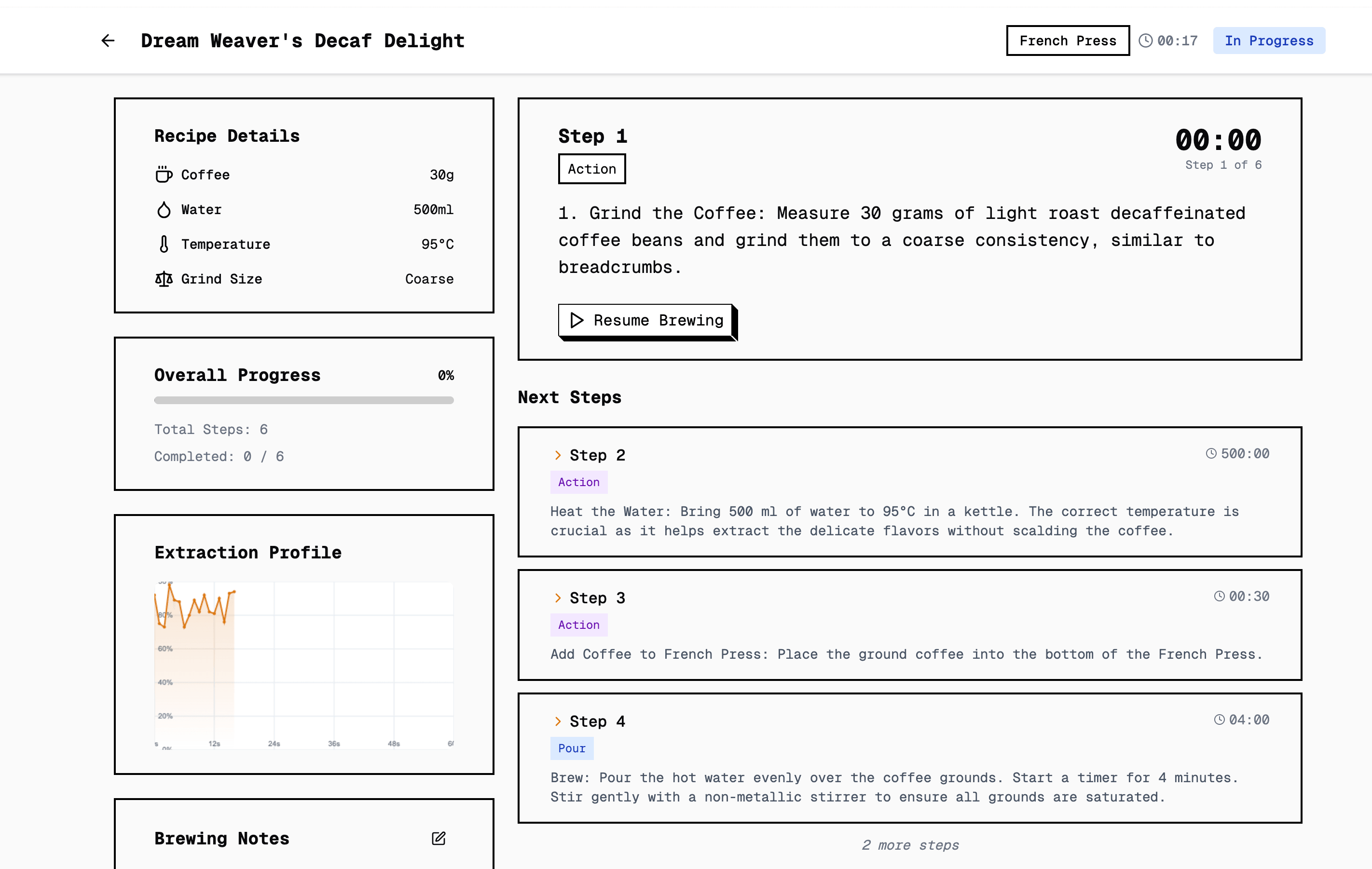1372x869 pixels.
Task: Click the 40% label on extraction chart
Action: click(x=165, y=682)
